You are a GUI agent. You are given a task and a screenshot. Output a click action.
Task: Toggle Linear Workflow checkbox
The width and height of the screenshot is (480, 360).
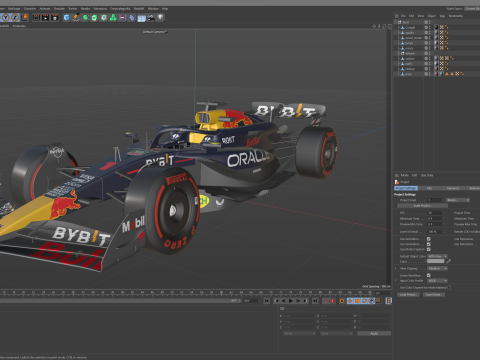coord(429,275)
